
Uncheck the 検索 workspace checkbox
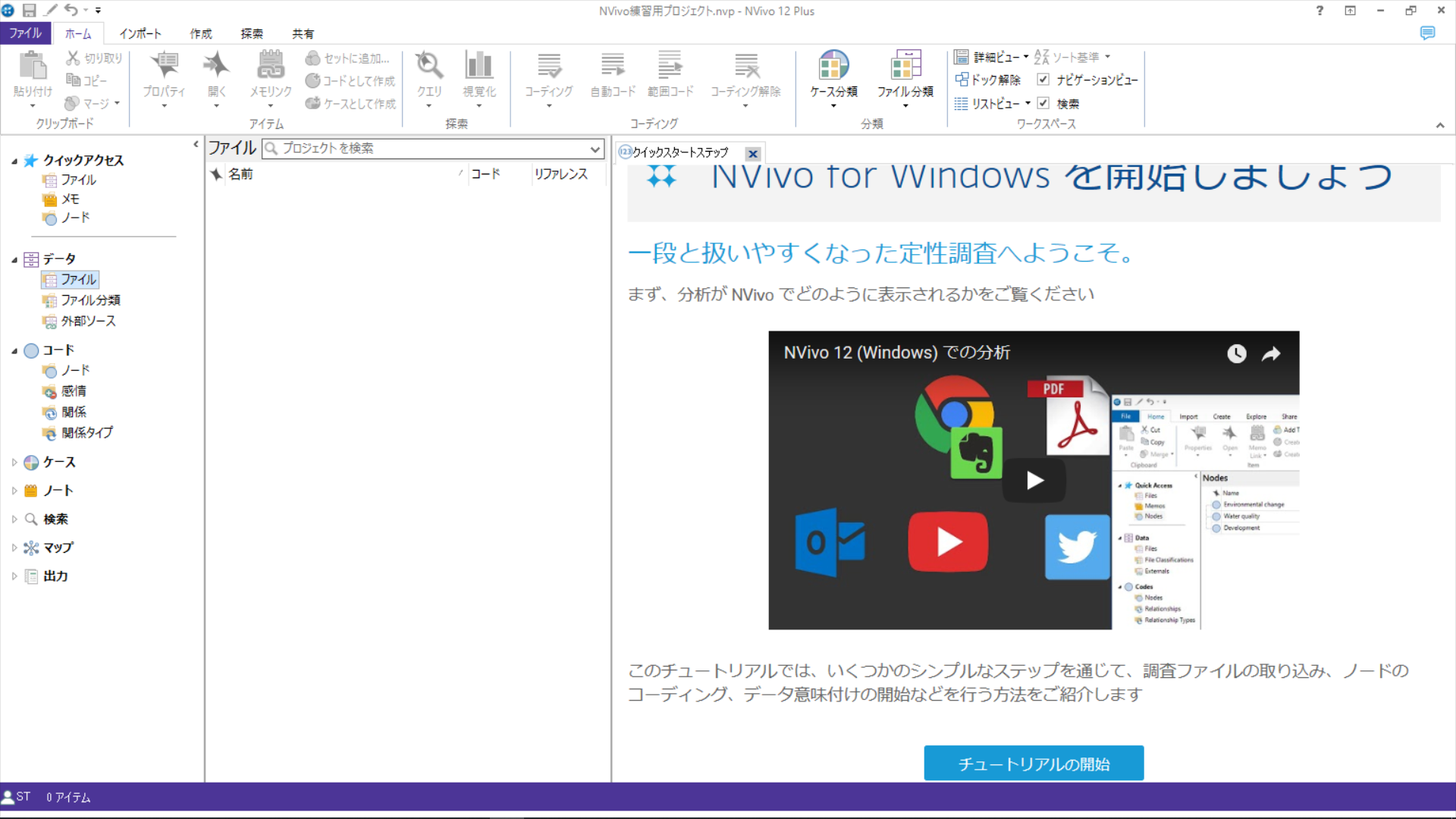tap(1043, 103)
